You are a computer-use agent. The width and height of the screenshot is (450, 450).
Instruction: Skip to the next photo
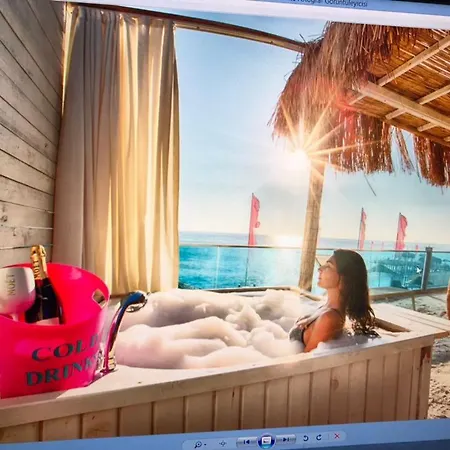[x=286, y=439]
